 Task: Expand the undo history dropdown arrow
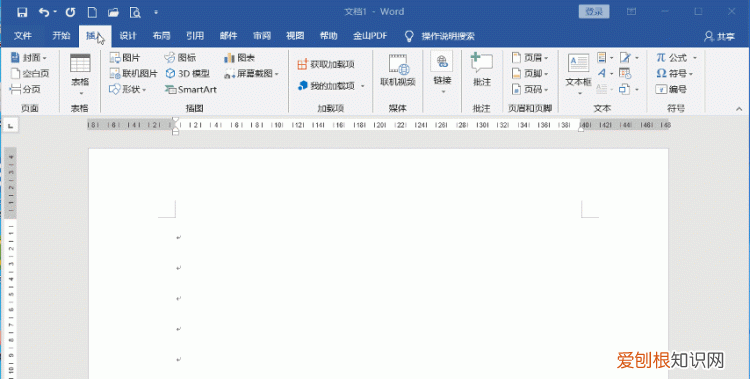pos(55,12)
